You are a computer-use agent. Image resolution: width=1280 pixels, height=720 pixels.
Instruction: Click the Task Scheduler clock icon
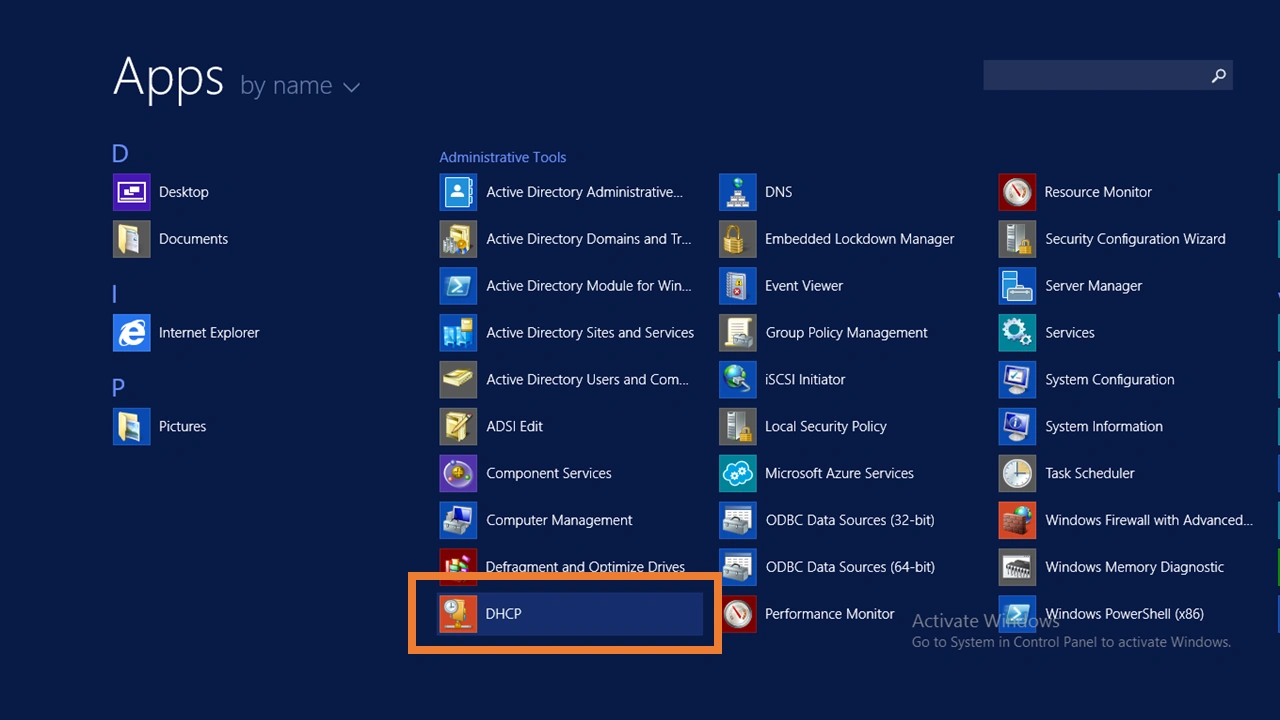[1017, 473]
